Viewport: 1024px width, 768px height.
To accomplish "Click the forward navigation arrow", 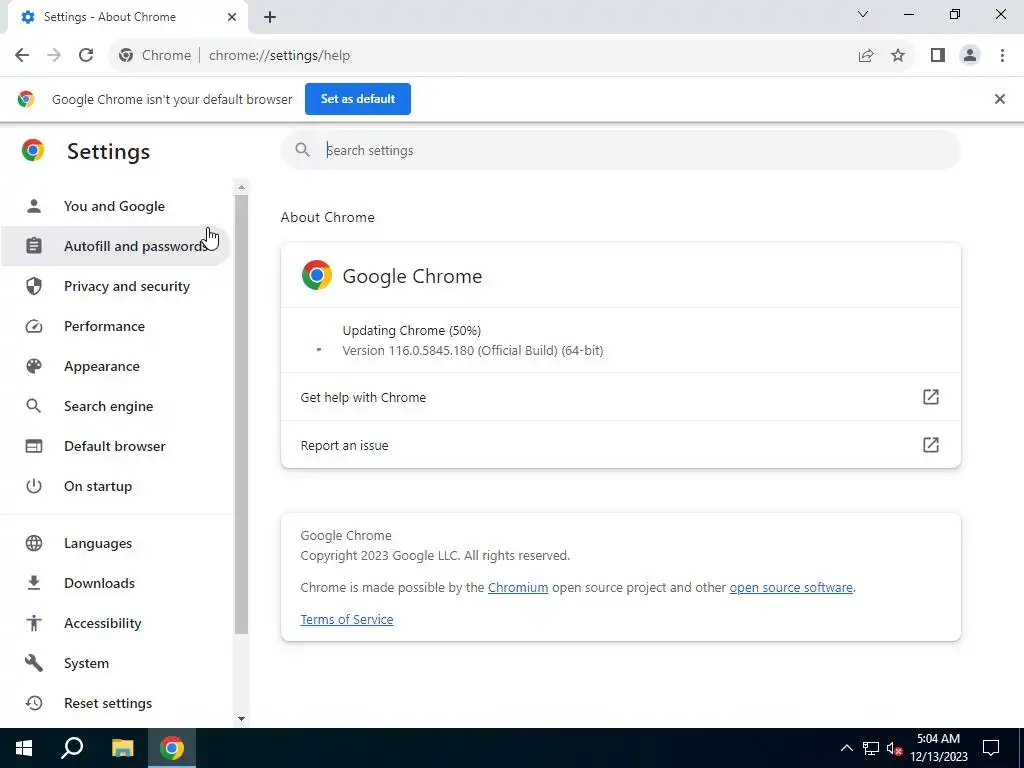I will tap(54, 56).
